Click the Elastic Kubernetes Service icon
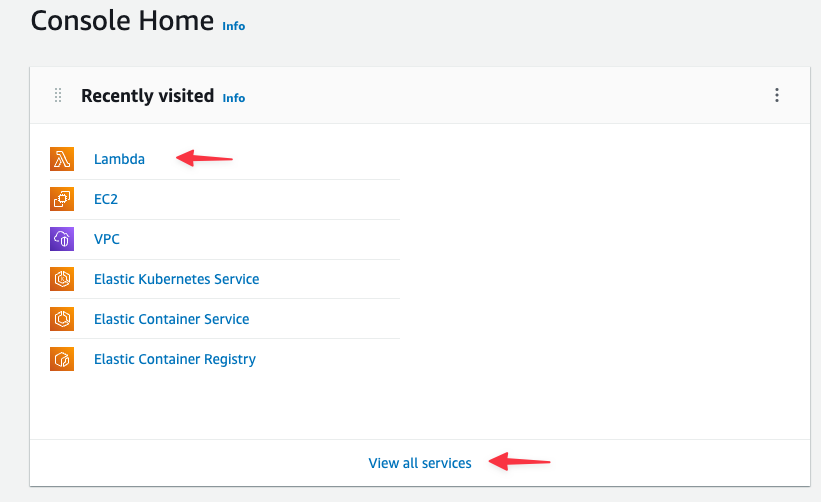The height and width of the screenshot is (502, 821). pyautogui.click(x=62, y=279)
